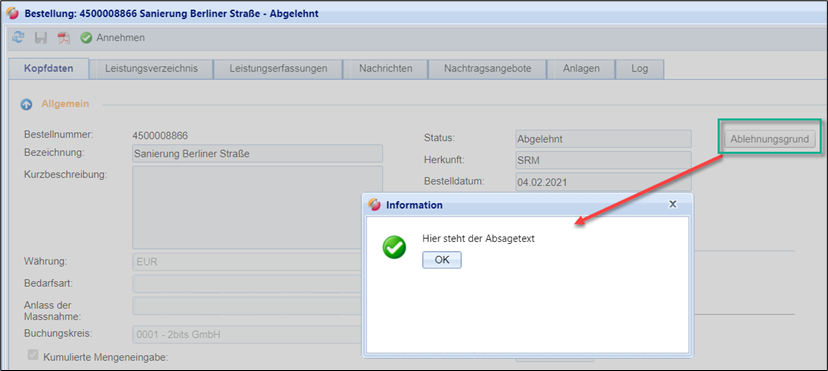
Task: Open the Anlagen tab
Action: click(x=581, y=69)
